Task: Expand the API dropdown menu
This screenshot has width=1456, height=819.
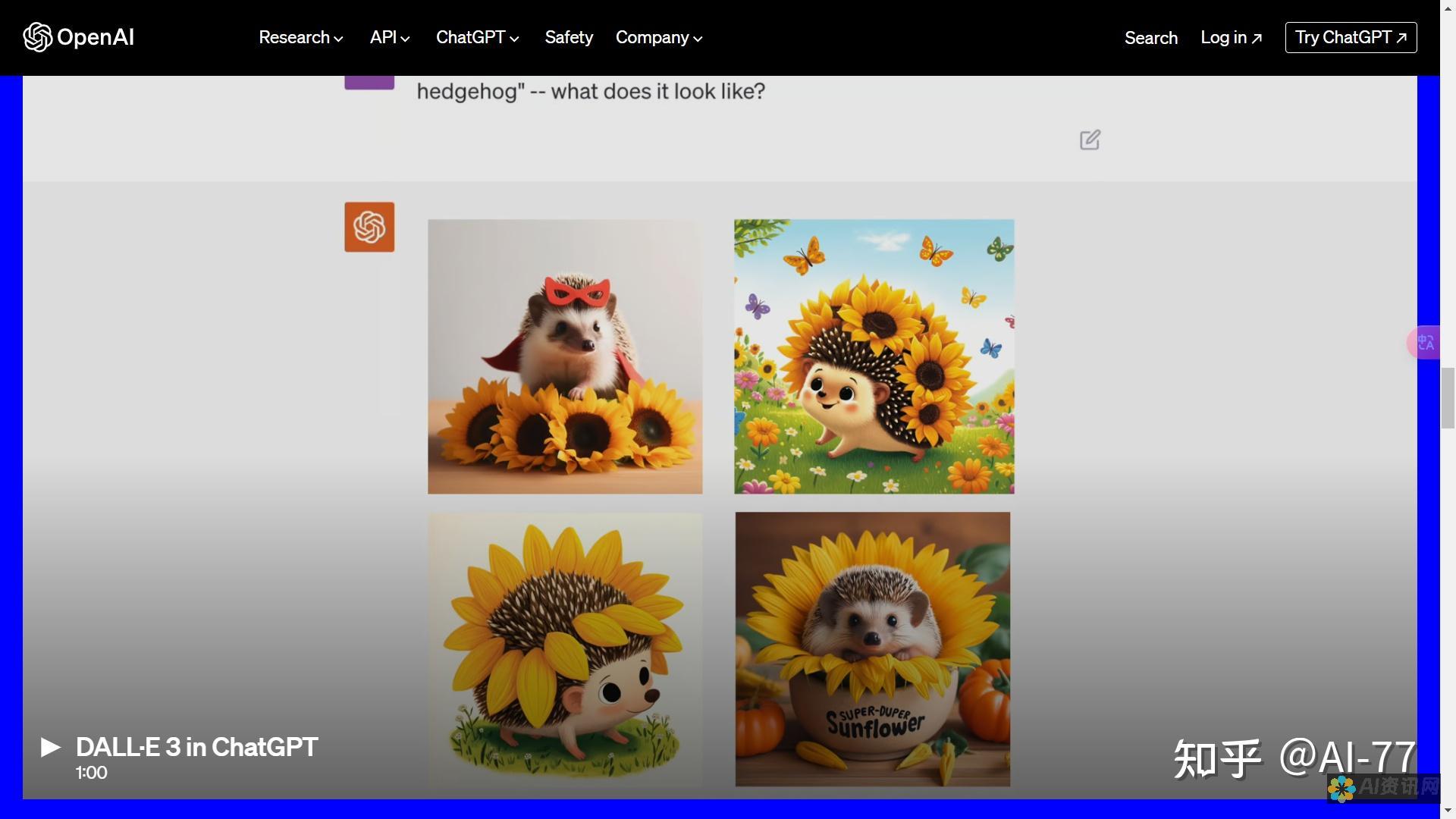Action: (388, 37)
